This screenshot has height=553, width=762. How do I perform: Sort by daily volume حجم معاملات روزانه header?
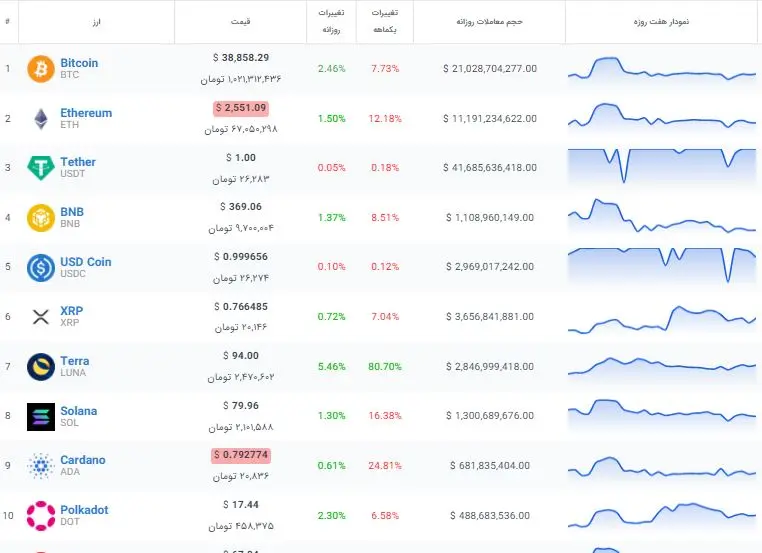[x=489, y=21]
